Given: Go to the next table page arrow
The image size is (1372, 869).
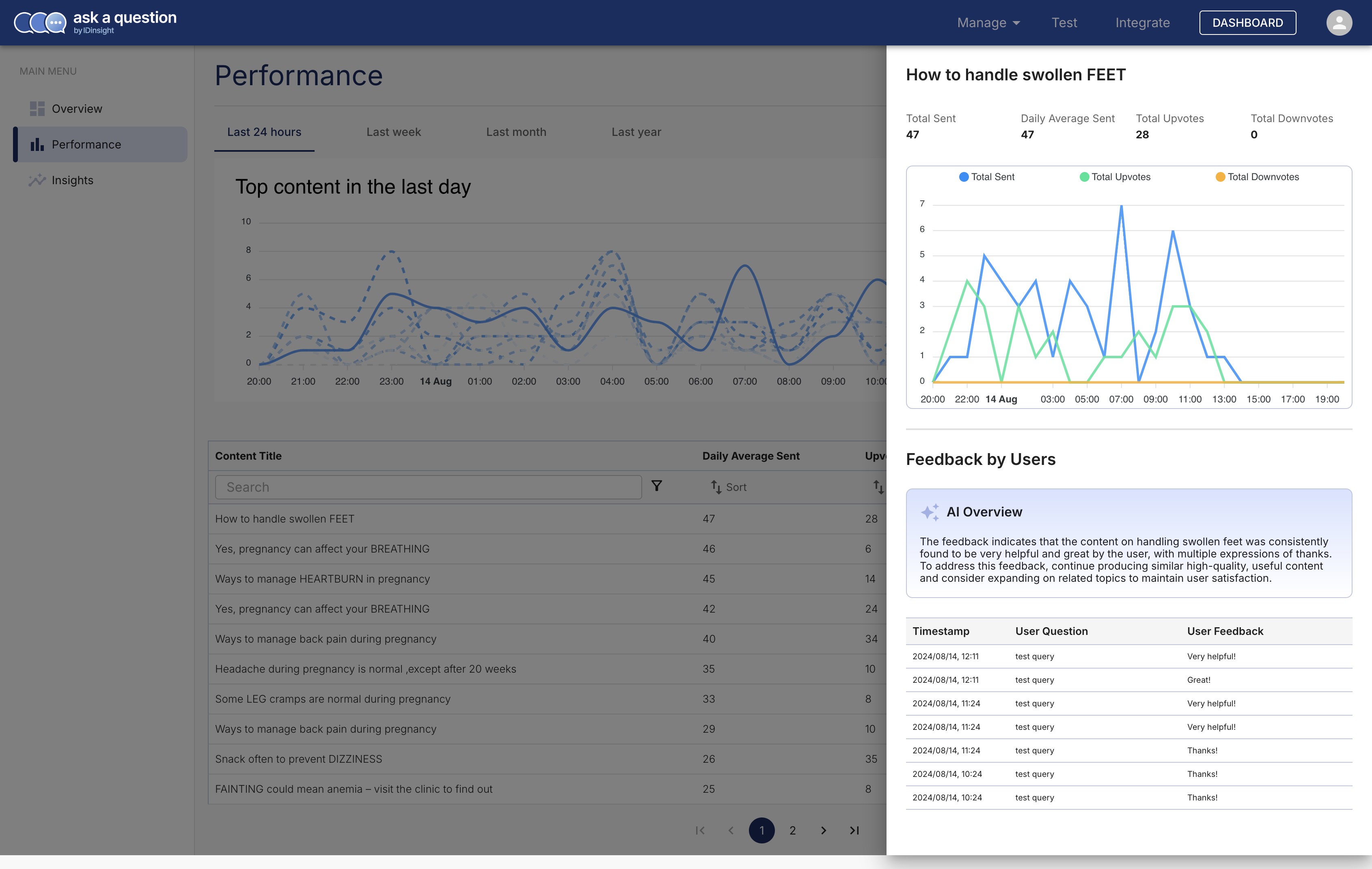Looking at the screenshot, I should [823, 830].
